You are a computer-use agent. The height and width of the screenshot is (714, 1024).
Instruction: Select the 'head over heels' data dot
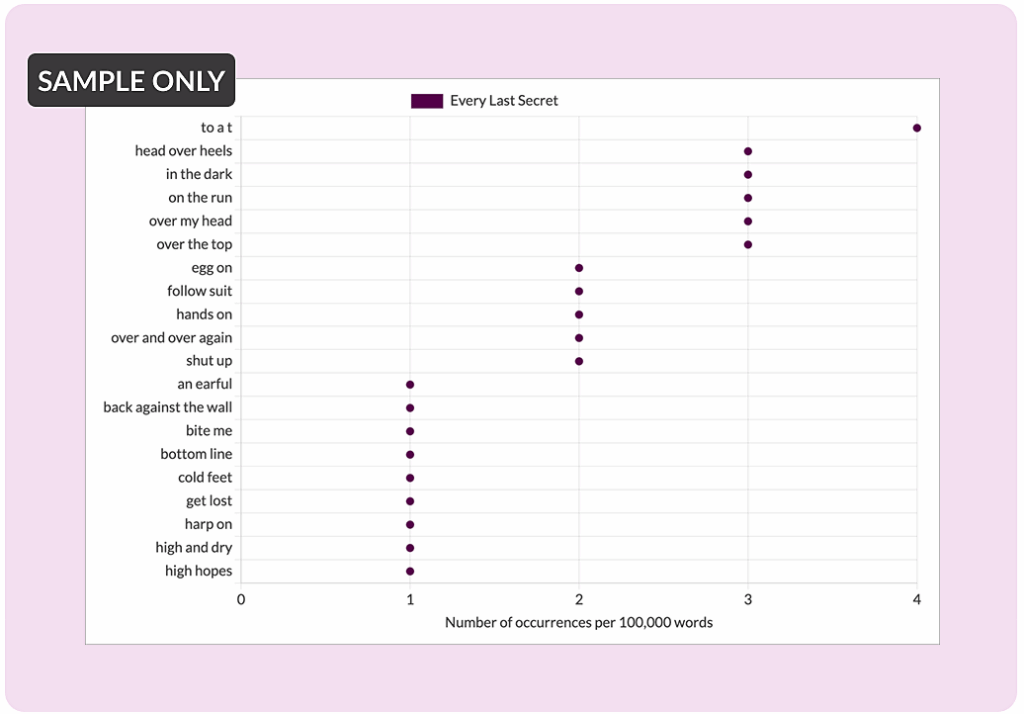[x=748, y=151]
